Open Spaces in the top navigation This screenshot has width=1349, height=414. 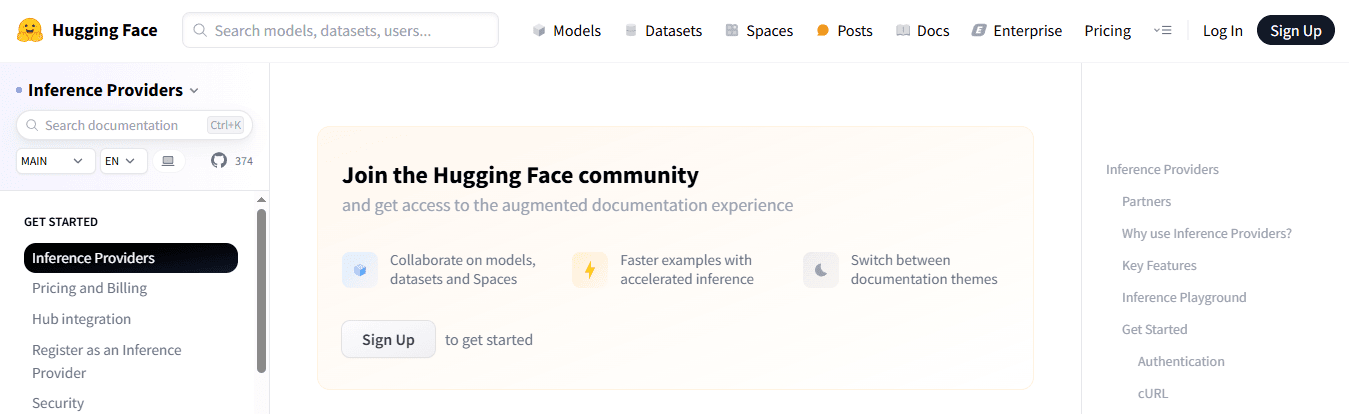(x=759, y=30)
